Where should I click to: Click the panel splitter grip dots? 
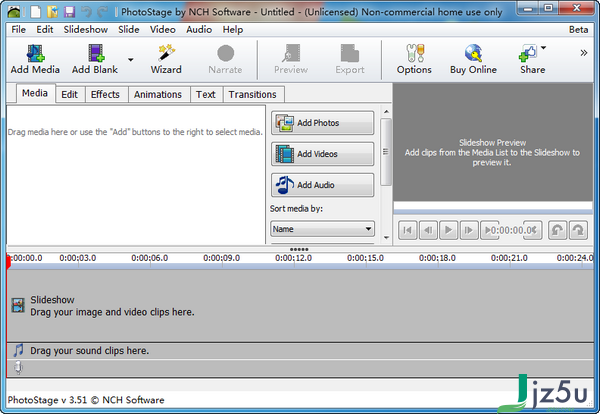tap(299, 249)
